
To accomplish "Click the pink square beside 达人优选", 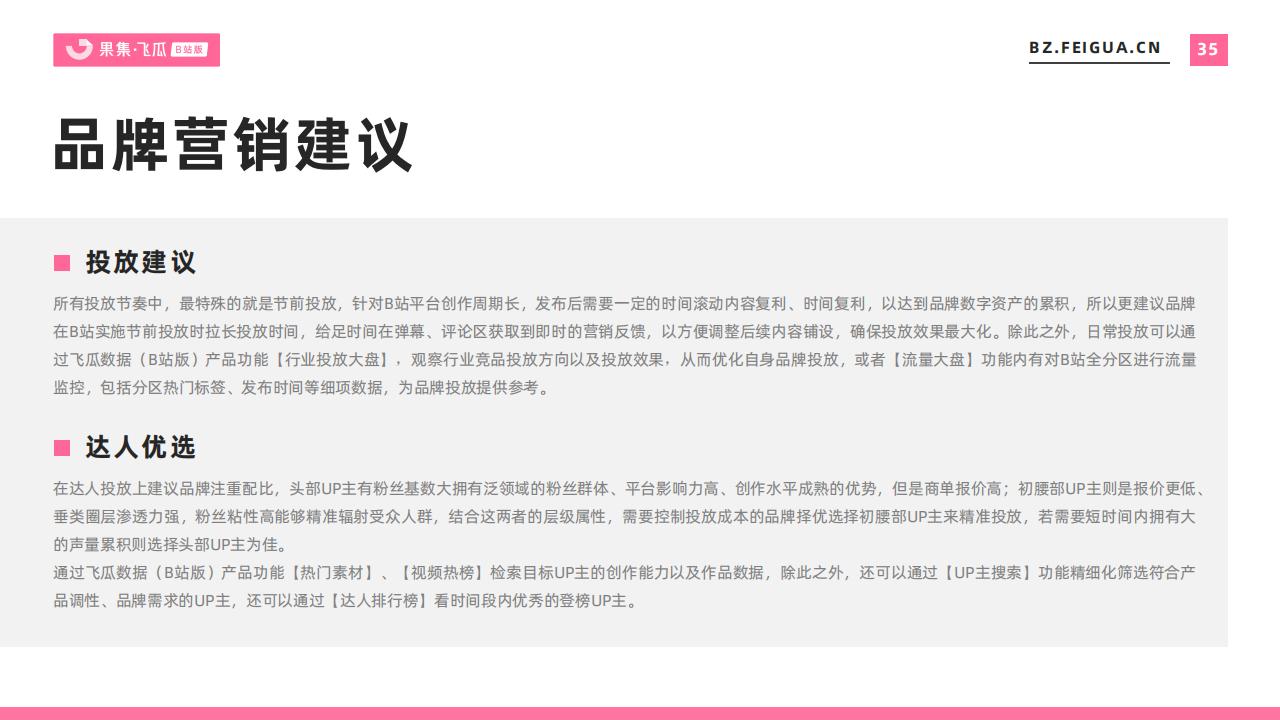I will tap(62, 448).
